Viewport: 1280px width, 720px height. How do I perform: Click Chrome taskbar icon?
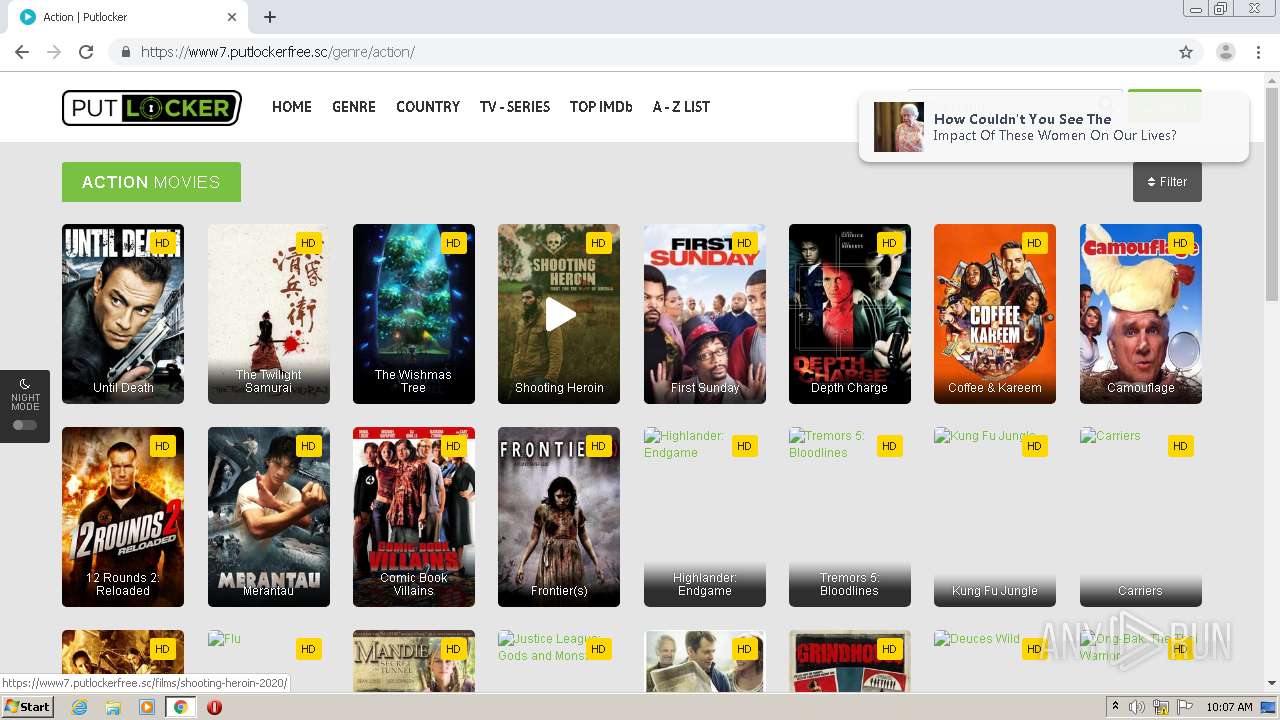coord(181,707)
